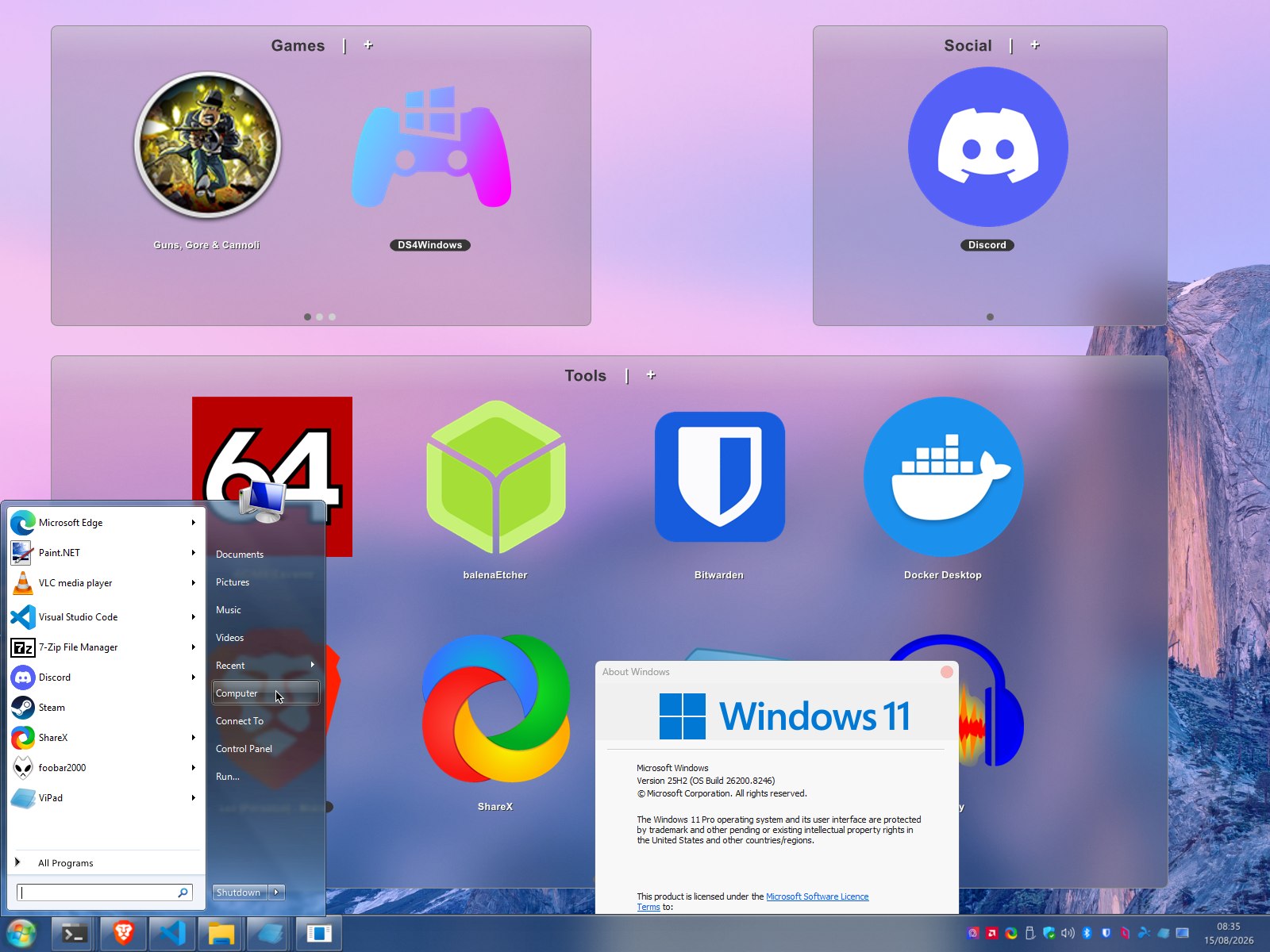
Task: Open the large ShareX icon in Tools
Action: (496, 708)
